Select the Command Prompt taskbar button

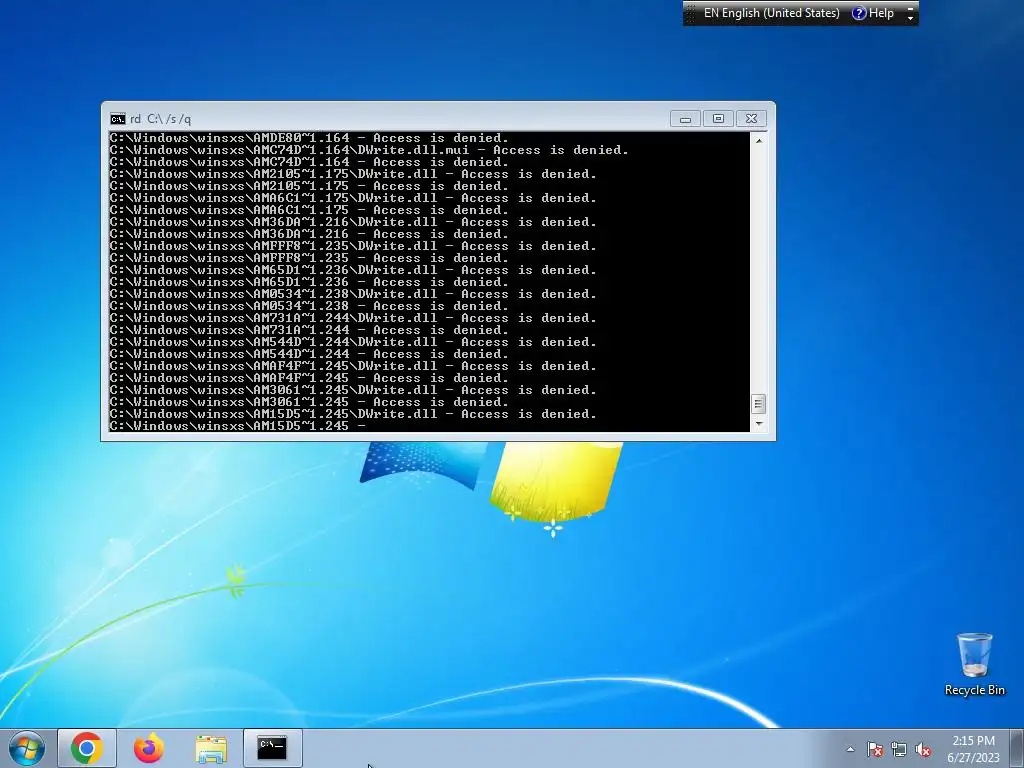[x=272, y=748]
